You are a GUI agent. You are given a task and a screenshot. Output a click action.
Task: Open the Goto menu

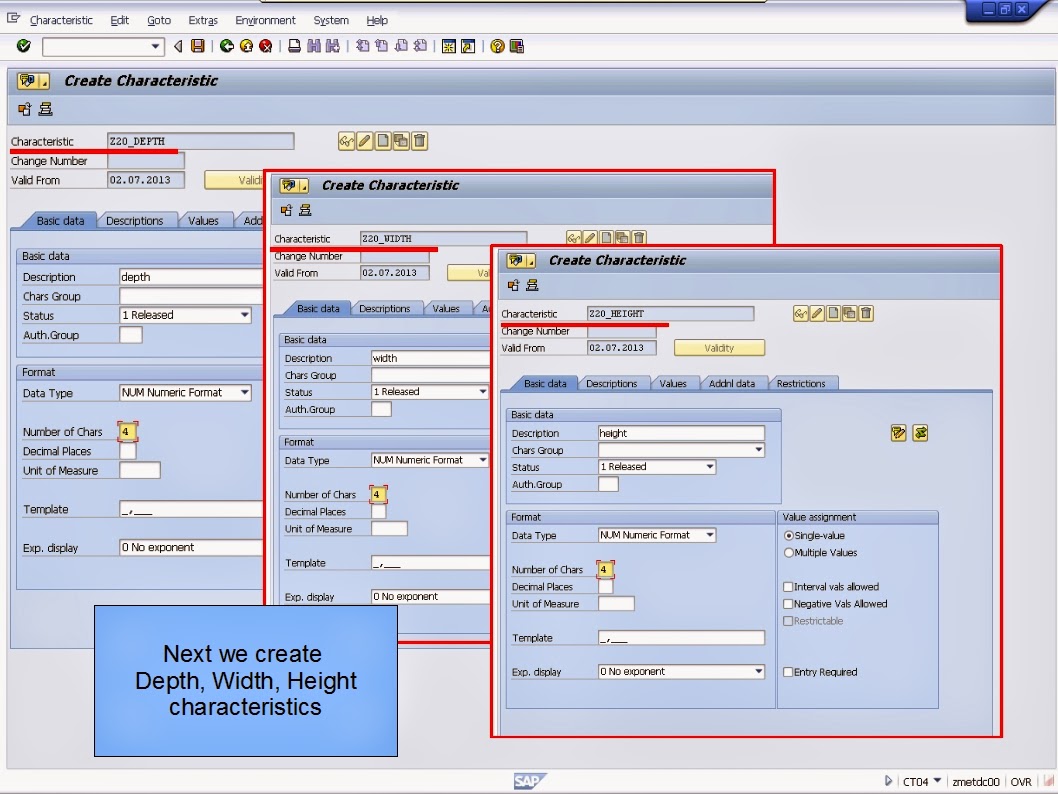coord(159,20)
